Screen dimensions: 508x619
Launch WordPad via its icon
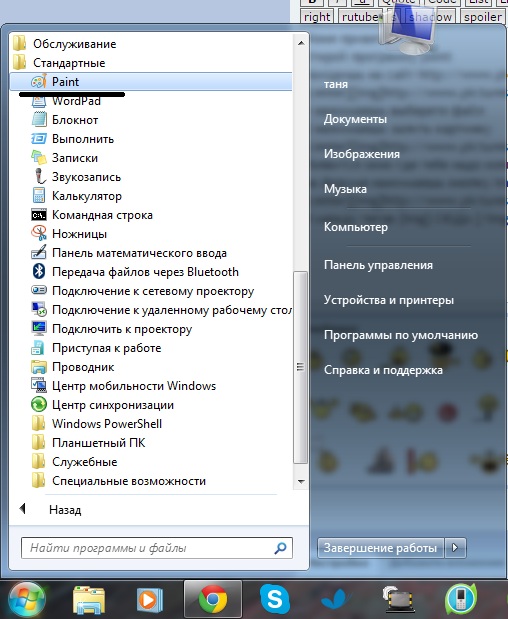coord(39,101)
